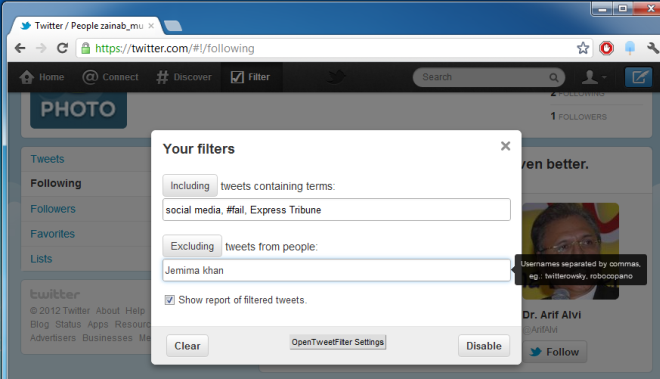Image resolution: width=660 pixels, height=379 pixels.
Task: Open the Apps footer link
Action: point(98,324)
